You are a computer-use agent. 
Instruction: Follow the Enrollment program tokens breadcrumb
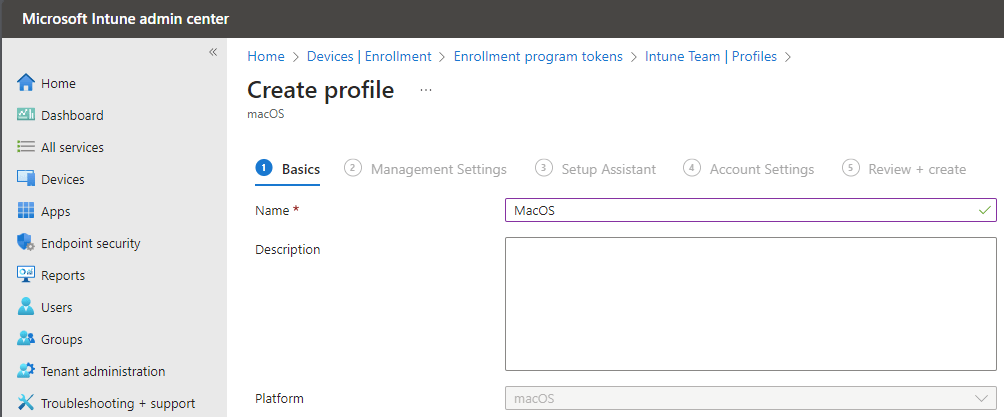click(x=538, y=56)
